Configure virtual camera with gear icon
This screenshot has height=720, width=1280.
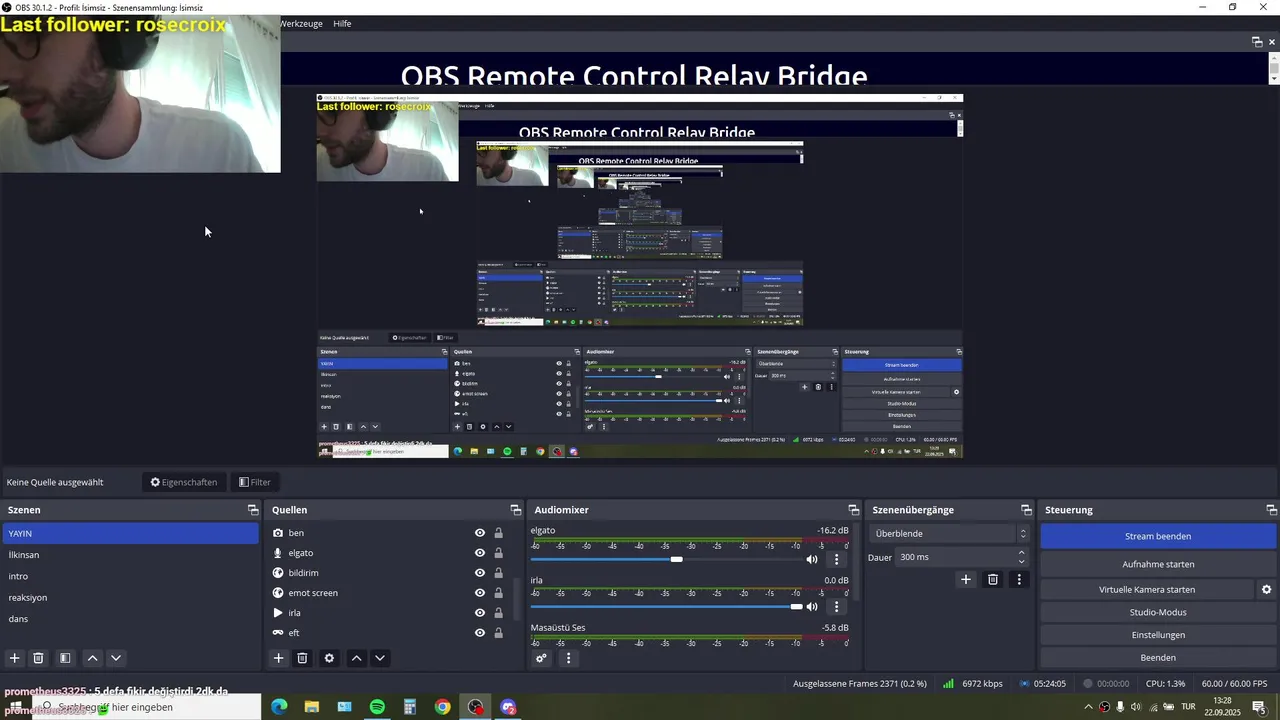(1266, 590)
